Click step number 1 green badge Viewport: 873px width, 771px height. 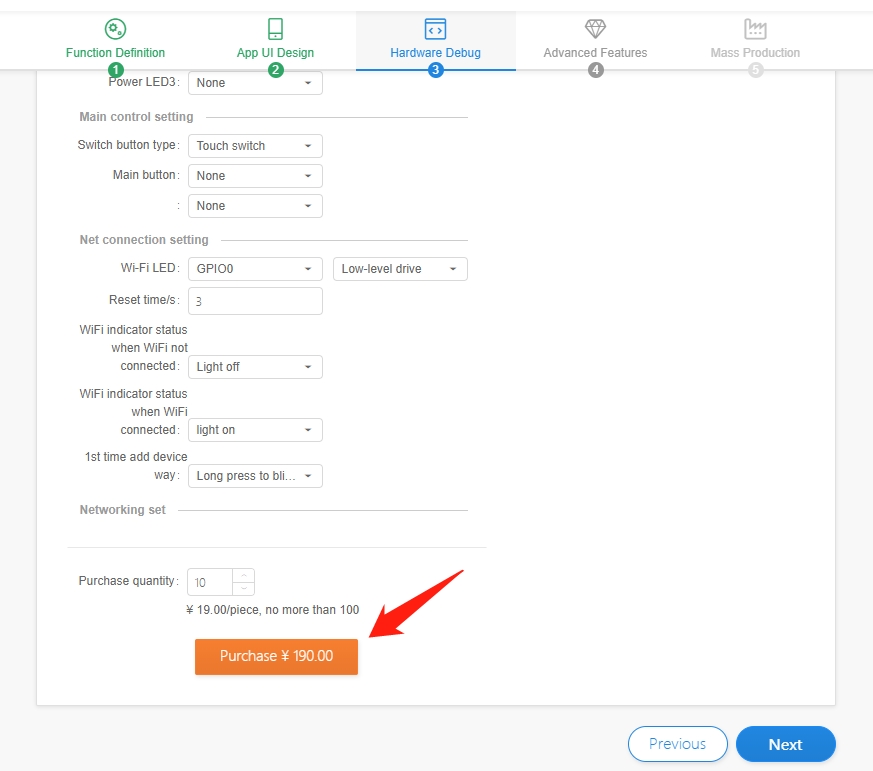pos(115,70)
